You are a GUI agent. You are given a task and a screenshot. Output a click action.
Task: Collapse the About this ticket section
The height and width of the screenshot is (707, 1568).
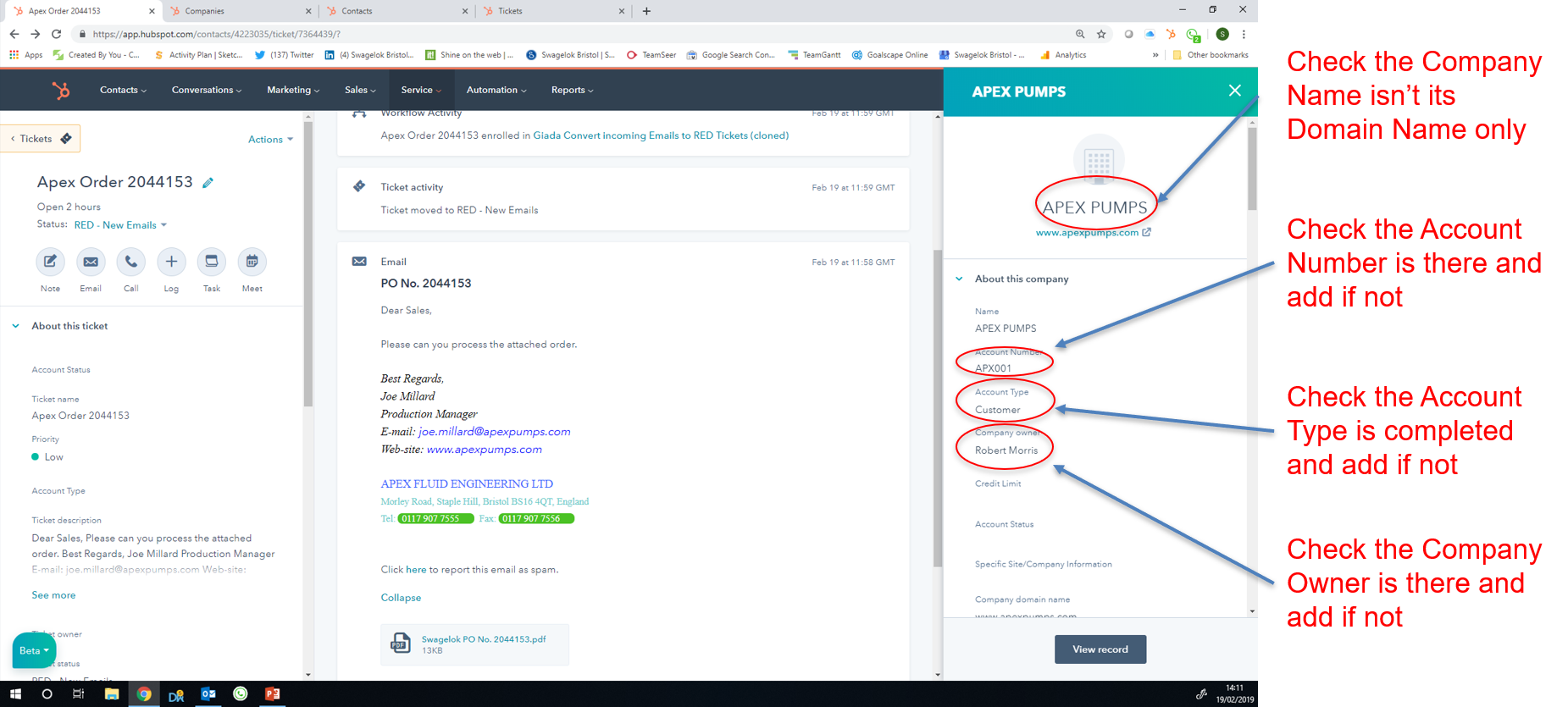tap(15, 326)
